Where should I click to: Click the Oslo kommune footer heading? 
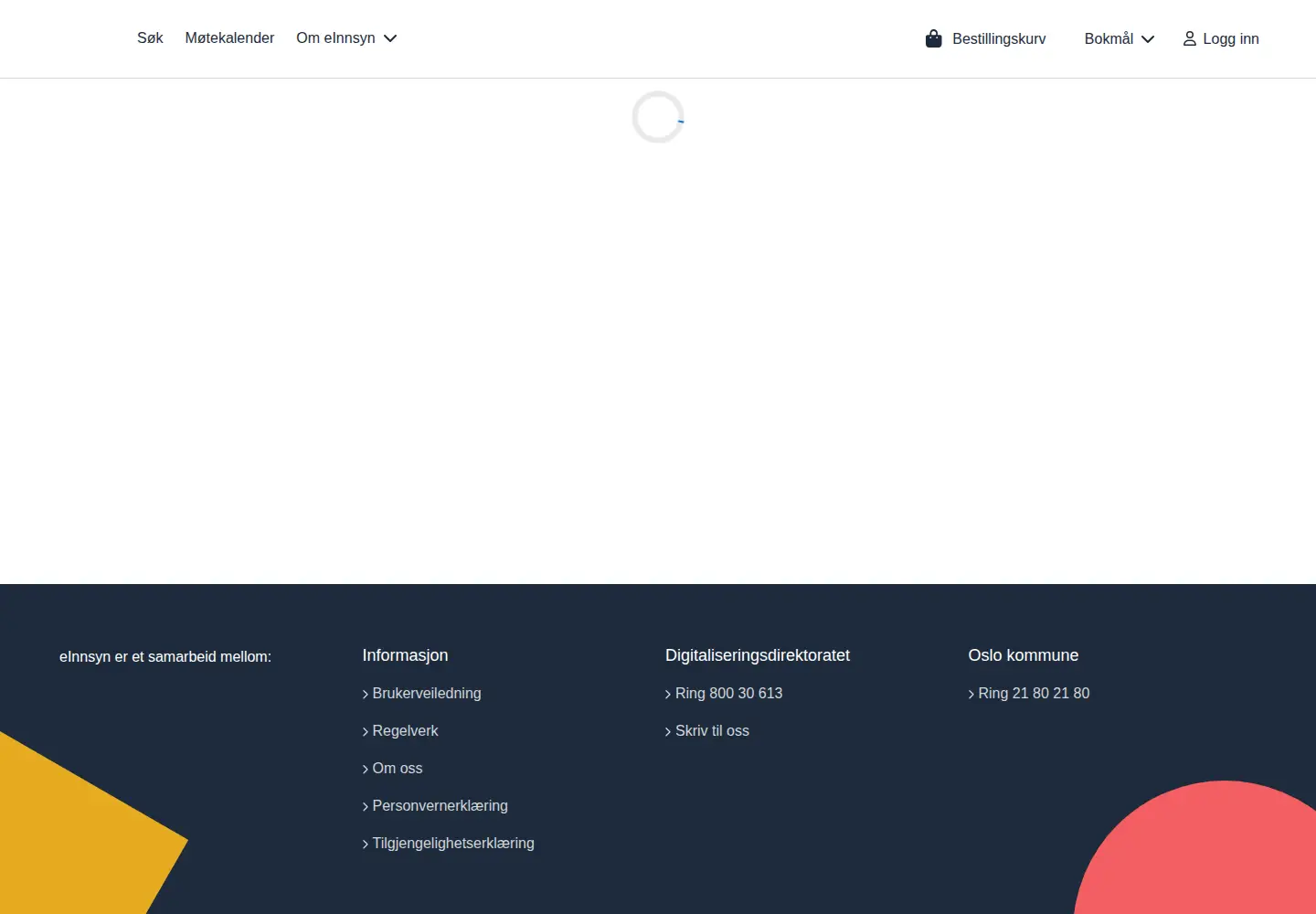click(1024, 655)
